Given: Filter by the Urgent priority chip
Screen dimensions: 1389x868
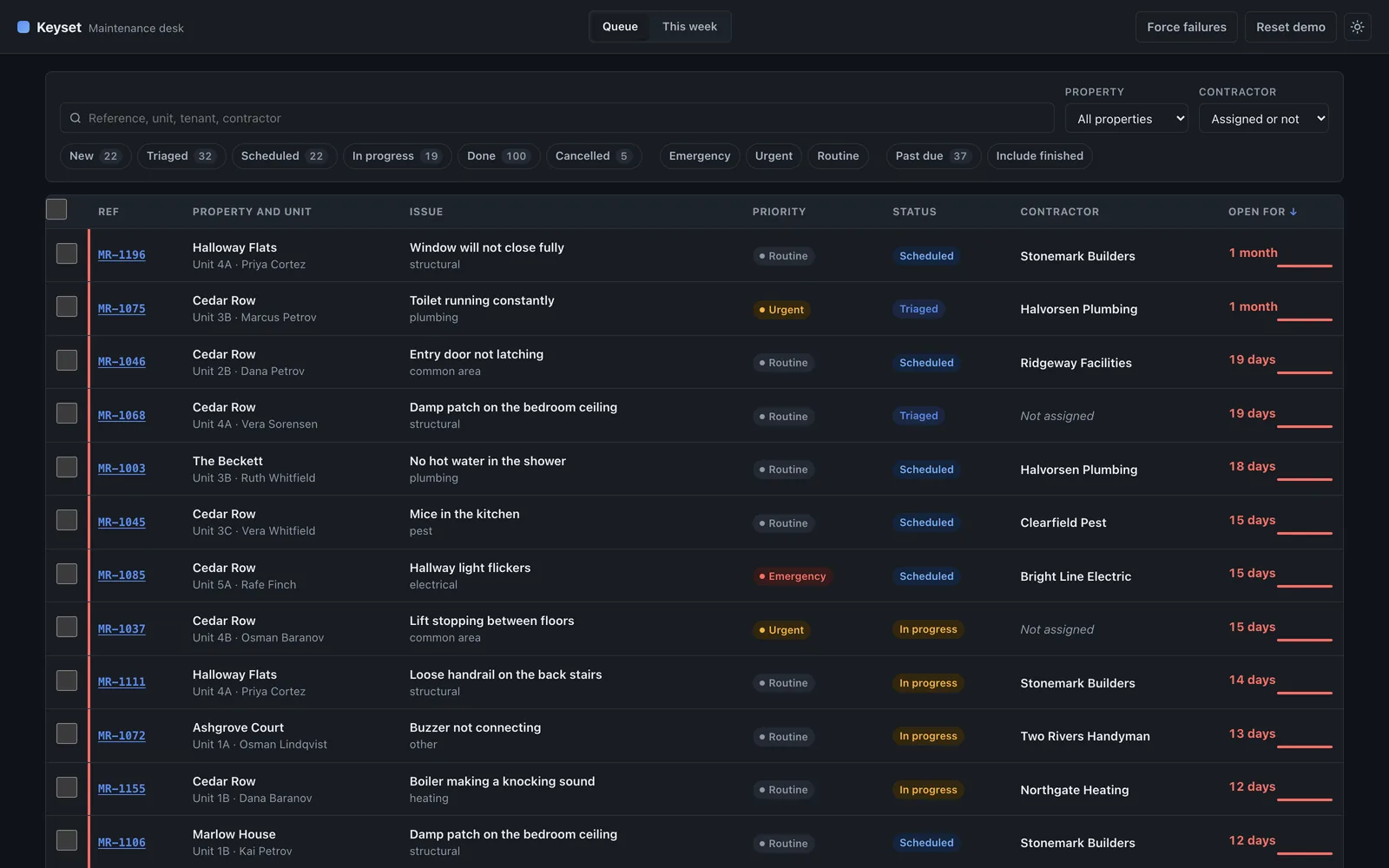Looking at the screenshot, I should pyautogui.click(x=773, y=156).
